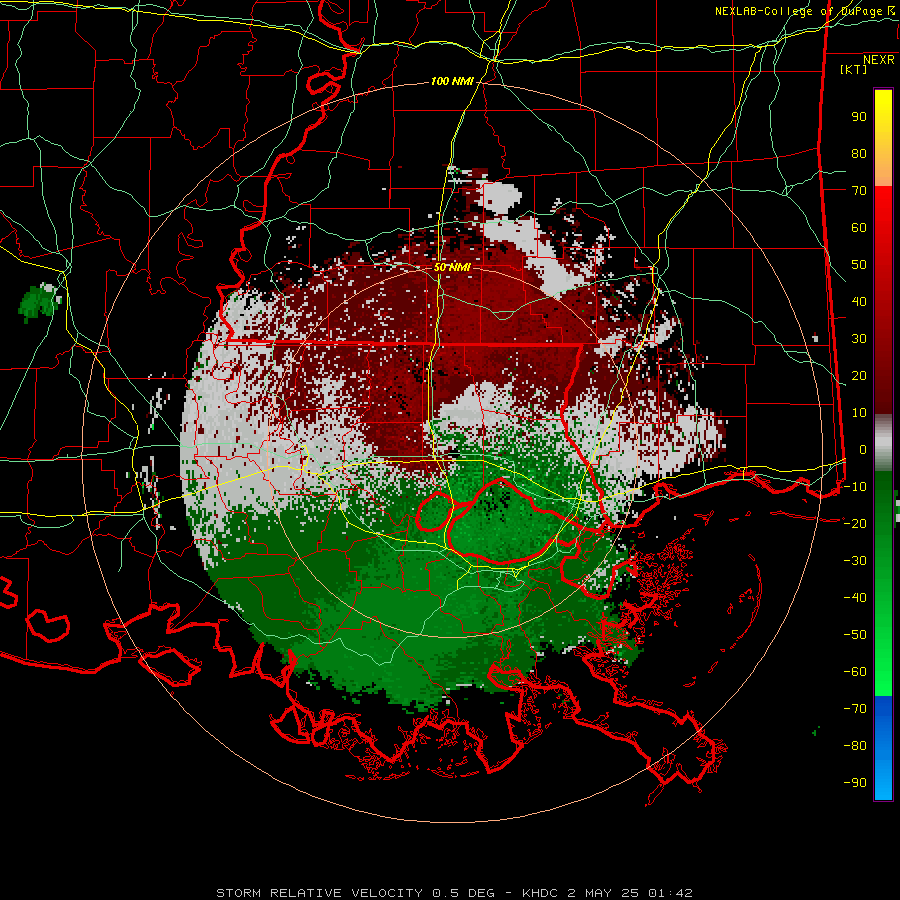Click the -70 value on velocity scale
Image resolution: width=900 pixels, height=900 pixels.
tap(855, 709)
